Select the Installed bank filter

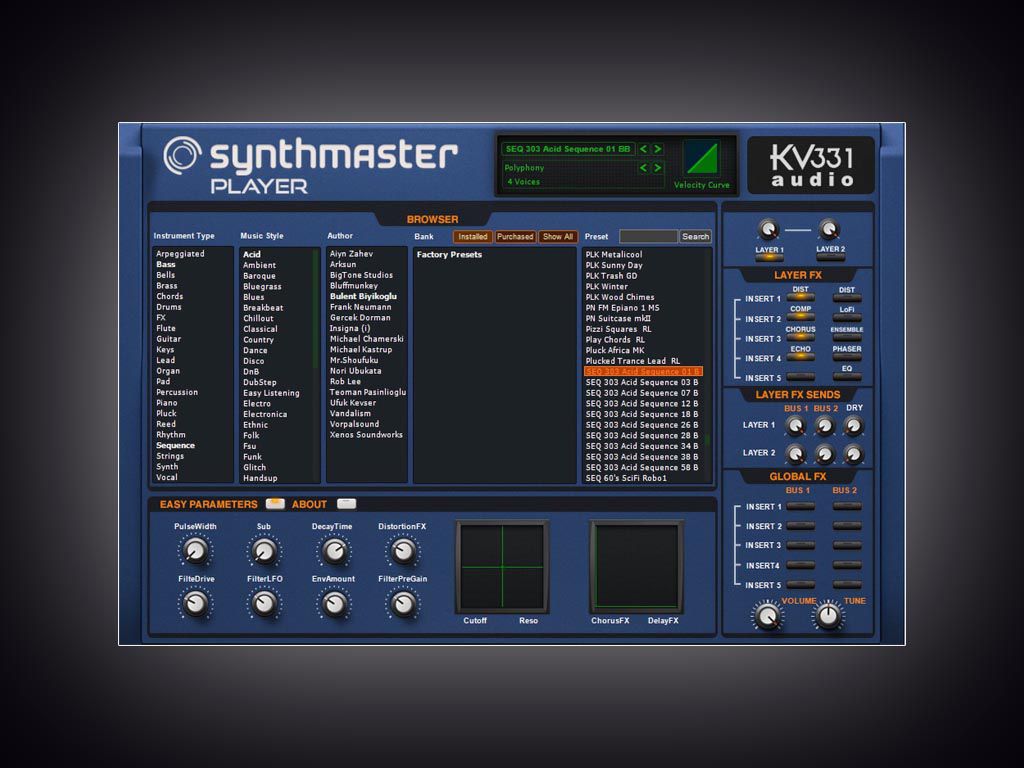472,236
